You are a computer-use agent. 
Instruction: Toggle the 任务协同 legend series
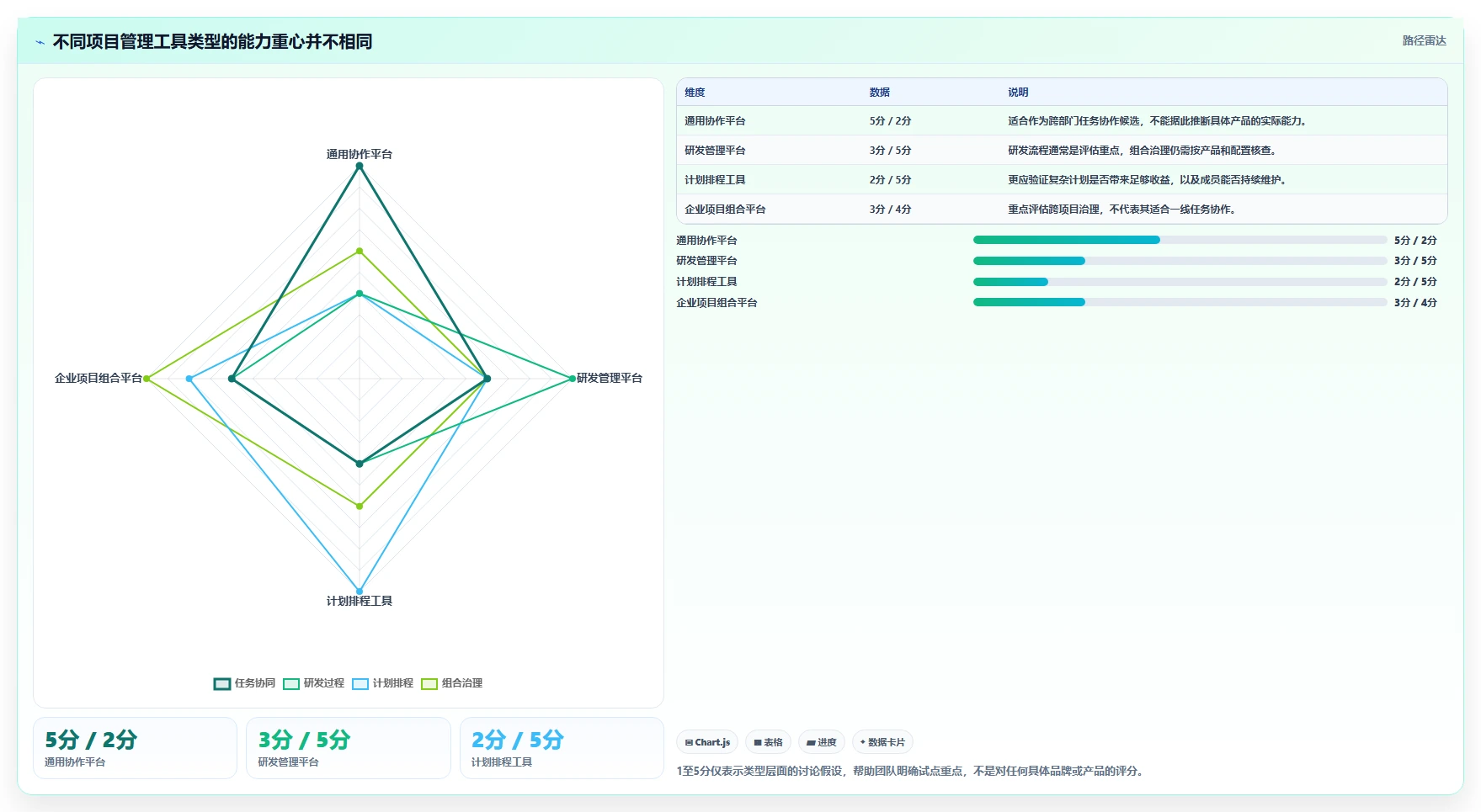pyautogui.click(x=244, y=683)
